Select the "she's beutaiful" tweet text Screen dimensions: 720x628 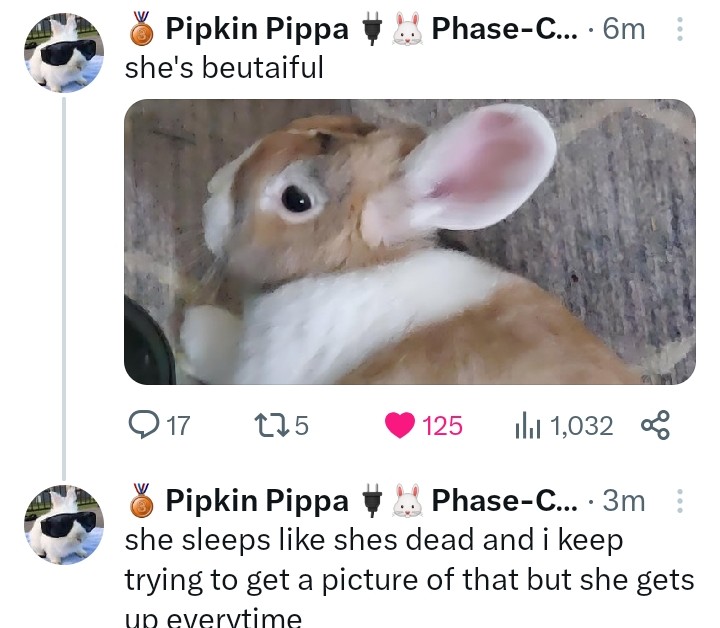[224, 68]
